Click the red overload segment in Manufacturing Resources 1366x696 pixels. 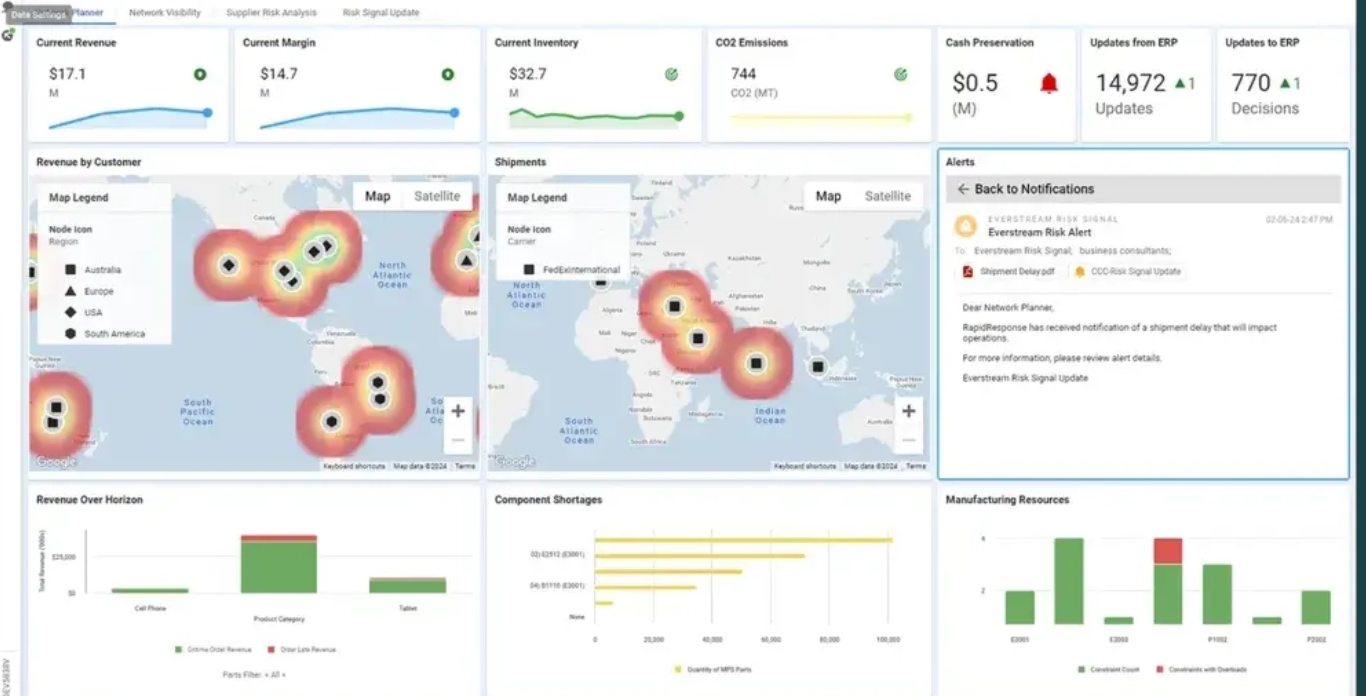pos(1167,551)
